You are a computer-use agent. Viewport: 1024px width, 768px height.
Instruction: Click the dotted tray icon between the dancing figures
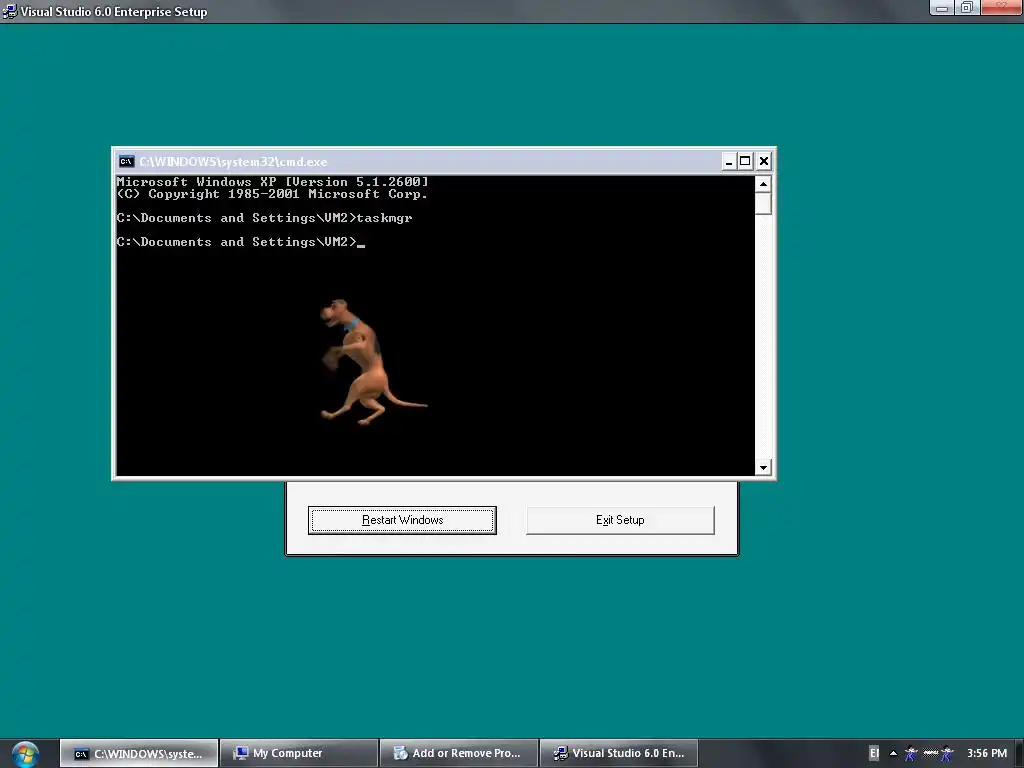pos(931,753)
